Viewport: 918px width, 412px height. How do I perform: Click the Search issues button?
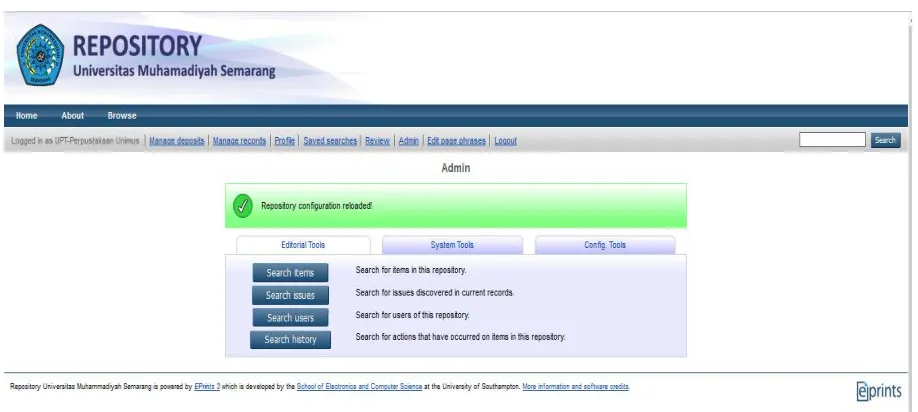(x=290, y=295)
